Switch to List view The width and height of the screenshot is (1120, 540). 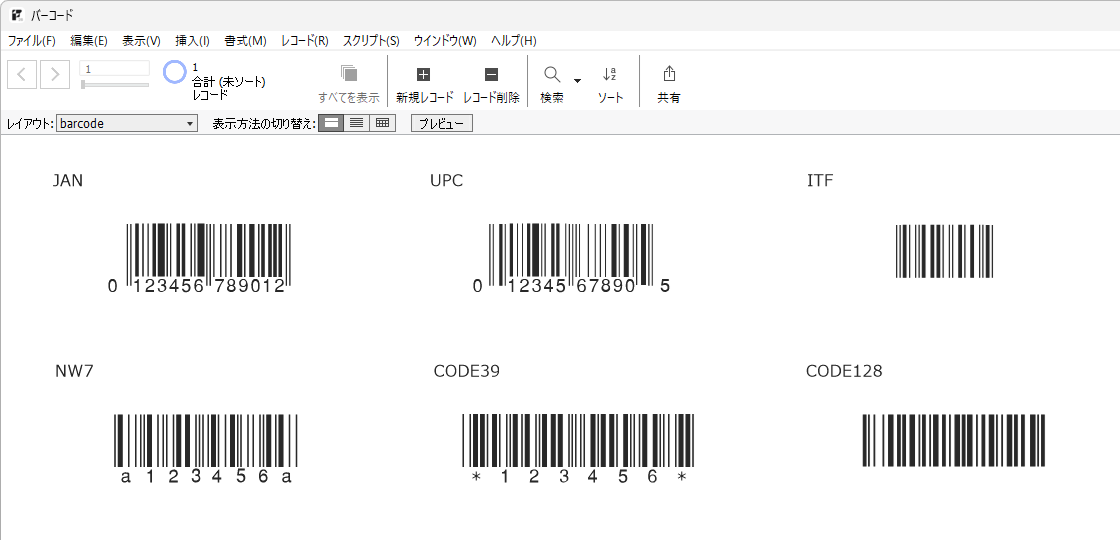click(x=356, y=123)
